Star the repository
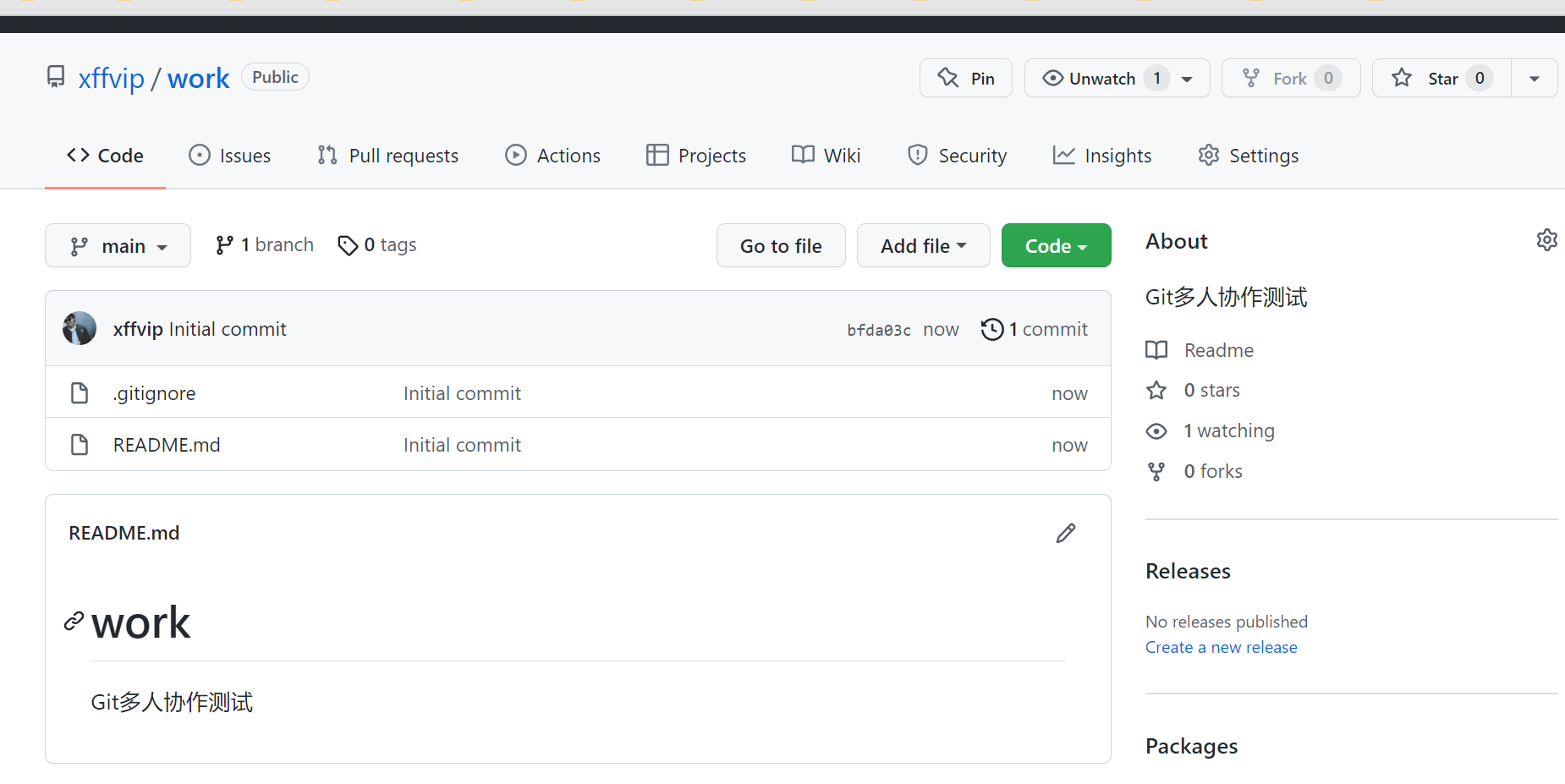The height and width of the screenshot is (784, 1565). click(x=1441, y=78)
